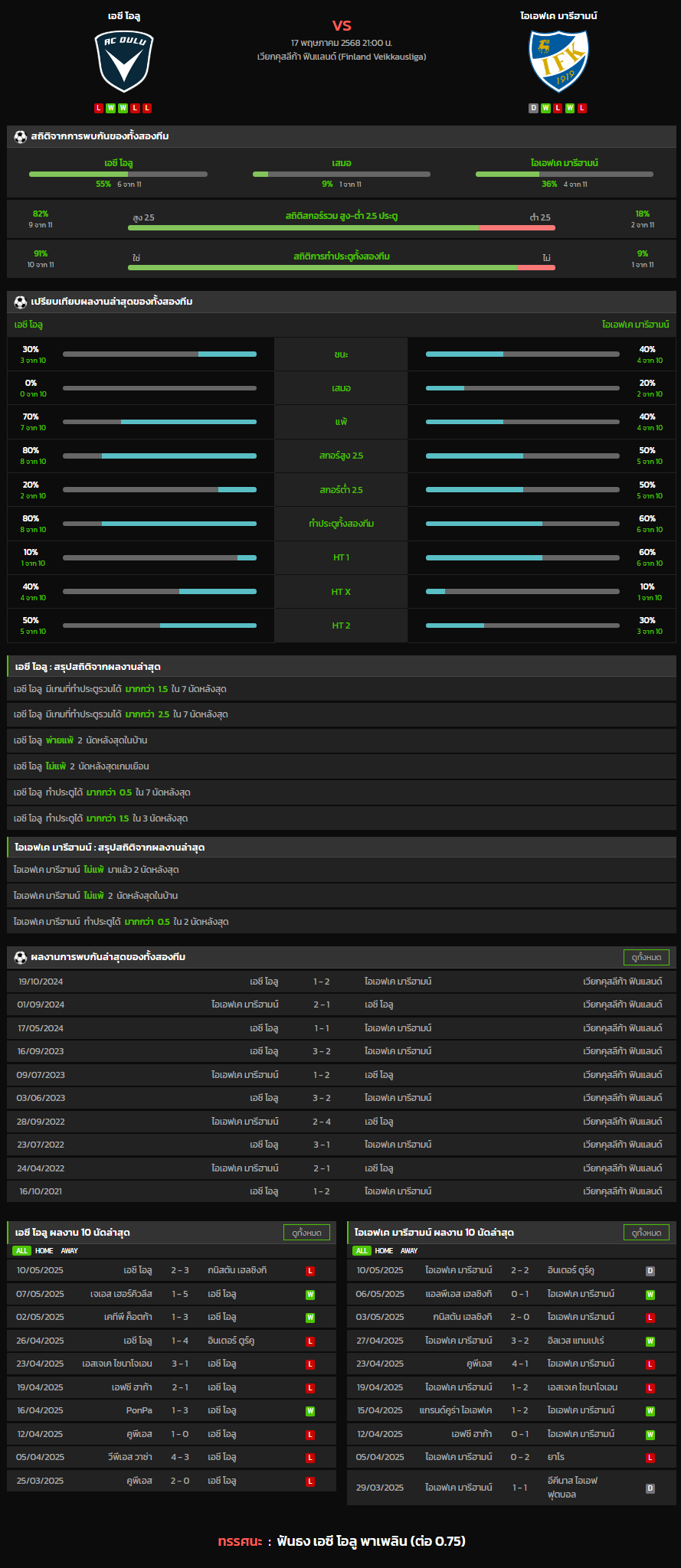The image size is (681, 1568).
Task: Select the ALL tab under AC Oulu last 10
Action: 21,1251
